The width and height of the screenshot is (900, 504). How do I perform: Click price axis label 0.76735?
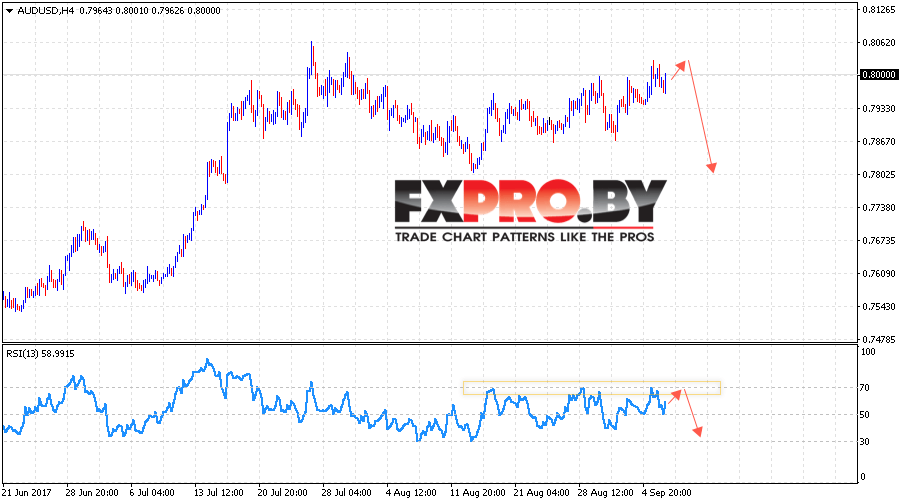tap(879, 241)
